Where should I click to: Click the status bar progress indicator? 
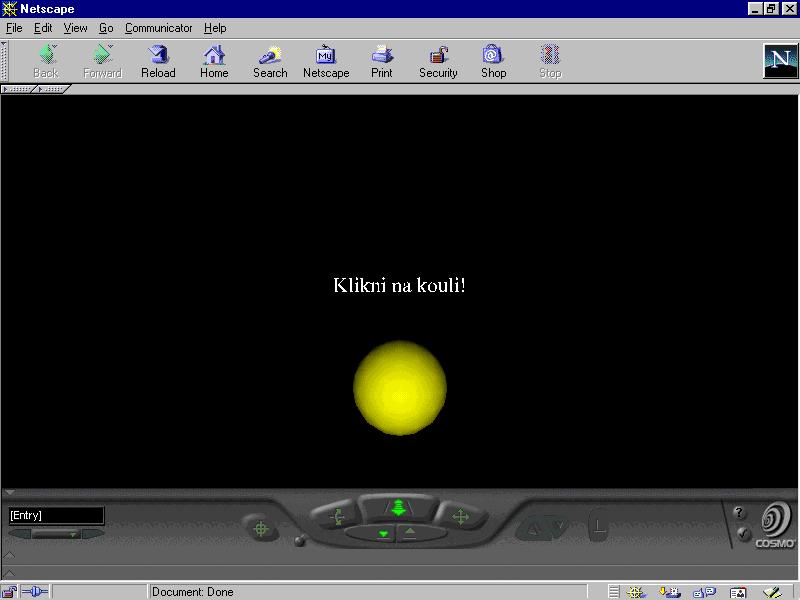[99, 592]
